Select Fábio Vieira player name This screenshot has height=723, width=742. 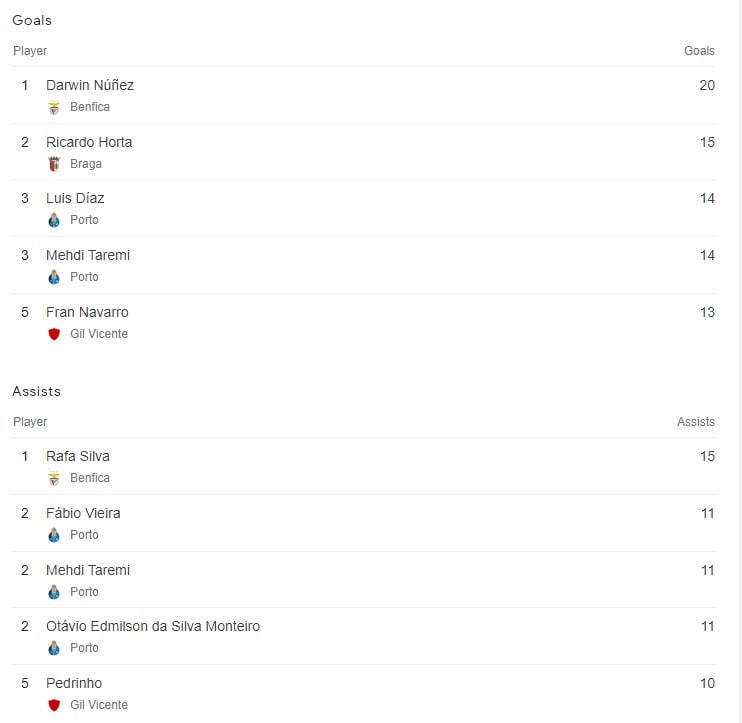[83, 513]
